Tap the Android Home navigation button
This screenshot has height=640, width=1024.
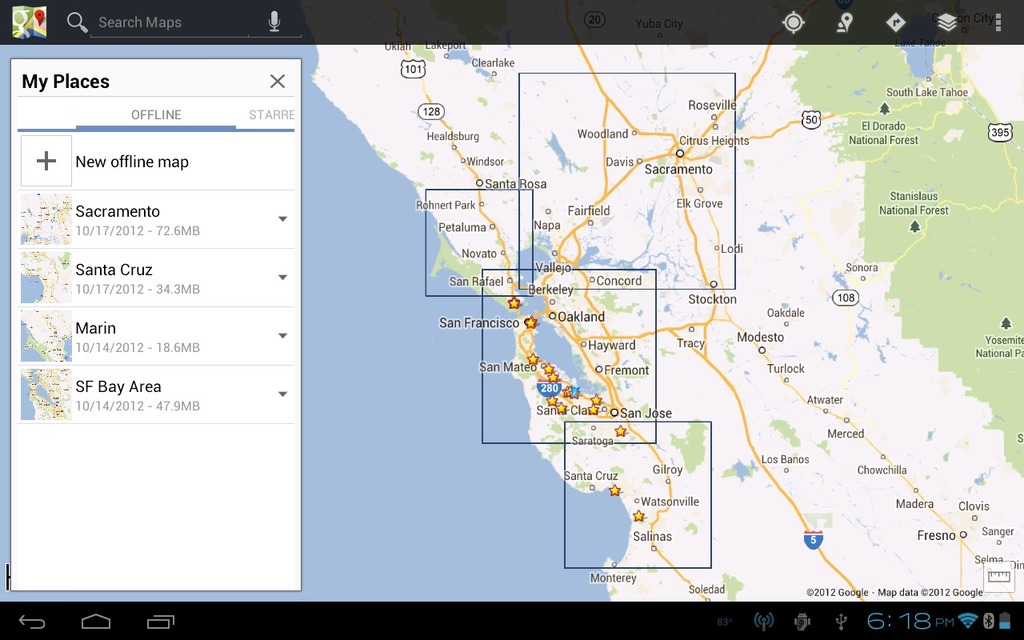point(95,621)
